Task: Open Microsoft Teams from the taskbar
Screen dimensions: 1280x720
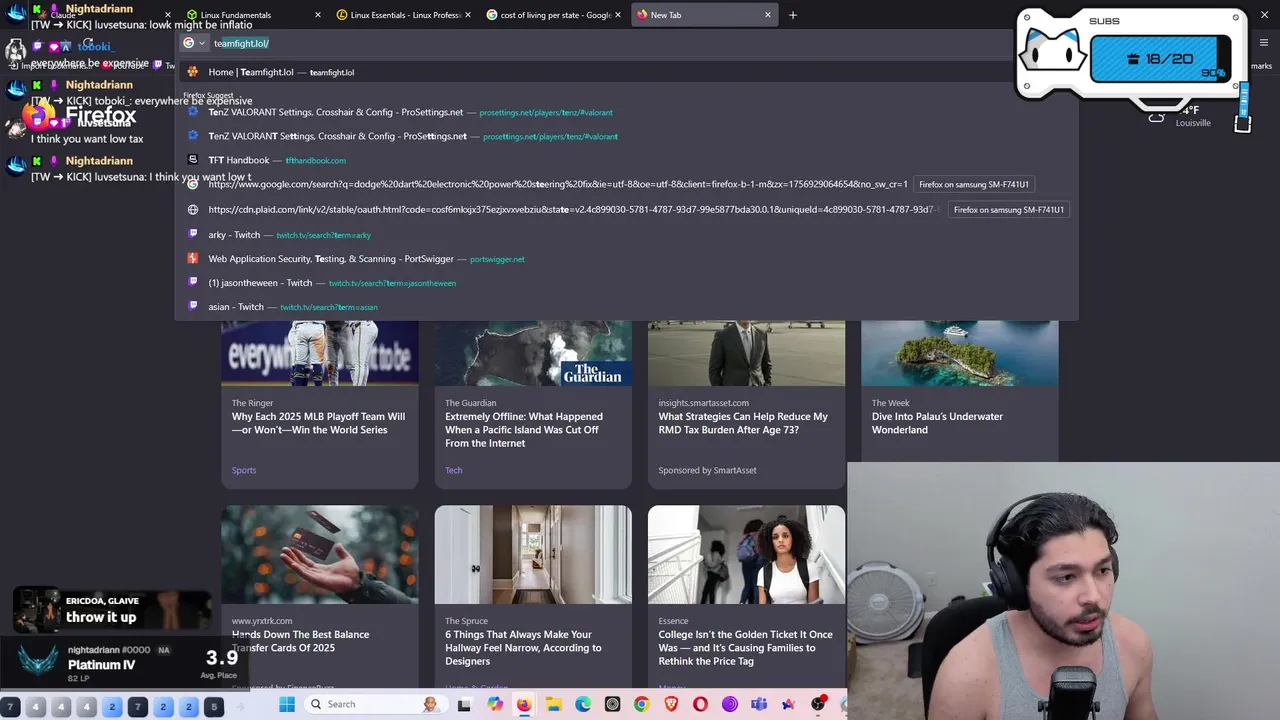Action: point(759,704)
